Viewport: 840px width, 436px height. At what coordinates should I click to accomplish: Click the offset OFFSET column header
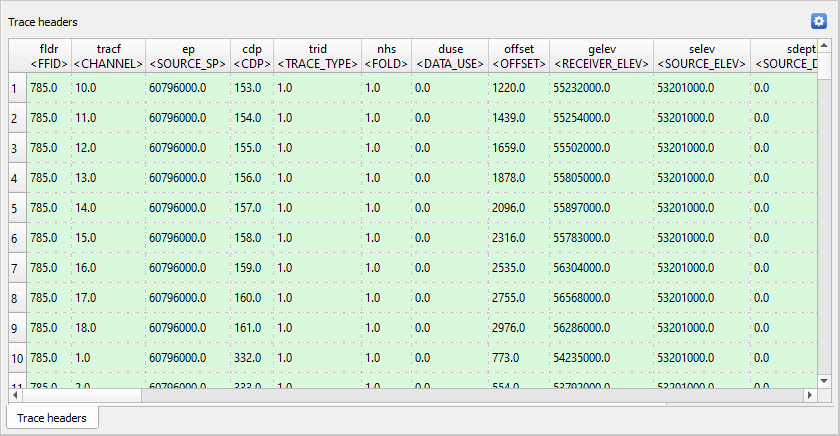518,56
